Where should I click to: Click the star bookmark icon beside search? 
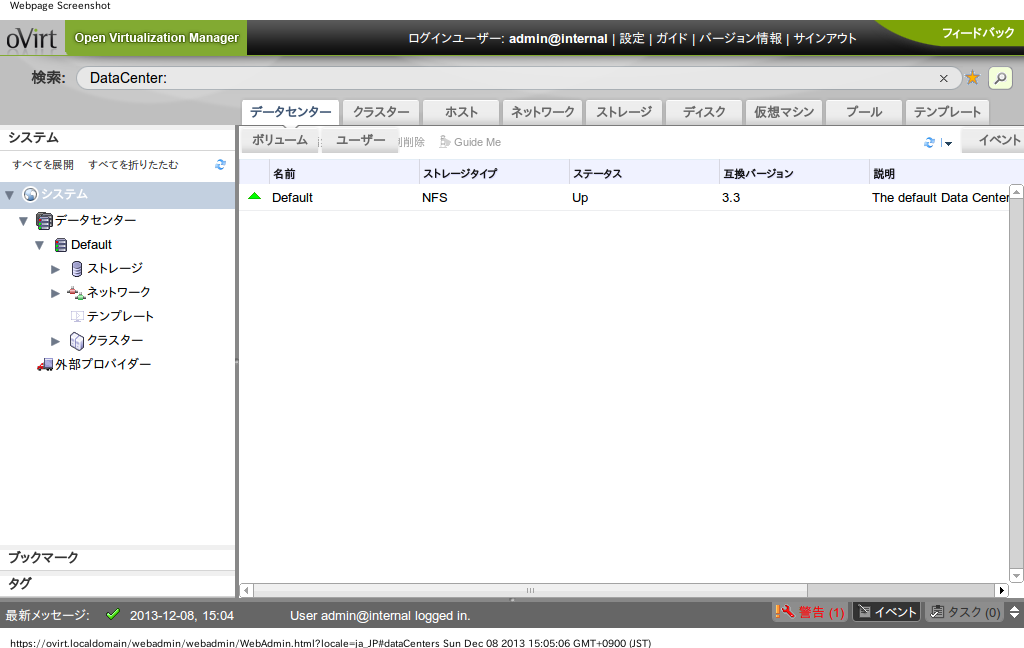pyautogui.click(x=972, y=78)
